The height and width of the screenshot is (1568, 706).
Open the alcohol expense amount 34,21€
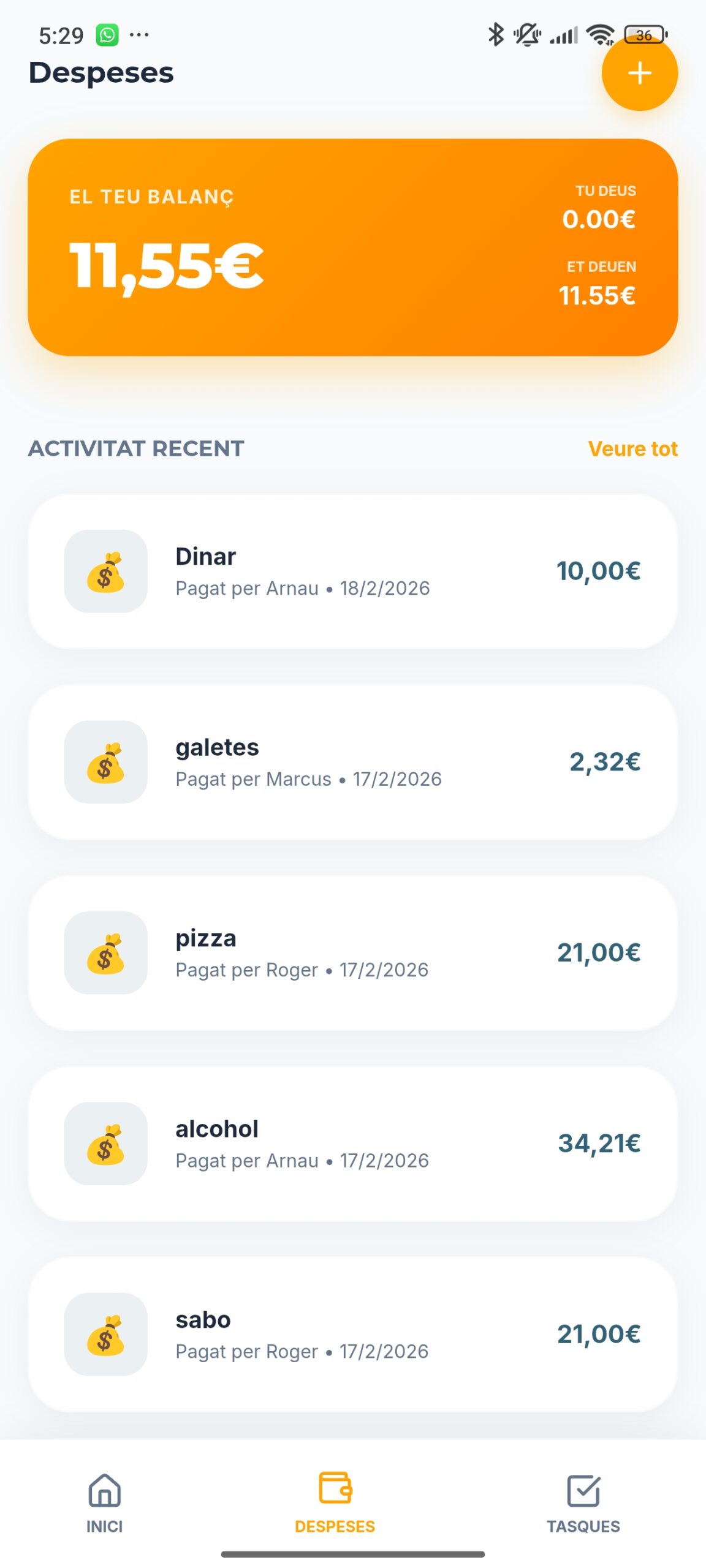point(598,1144)
